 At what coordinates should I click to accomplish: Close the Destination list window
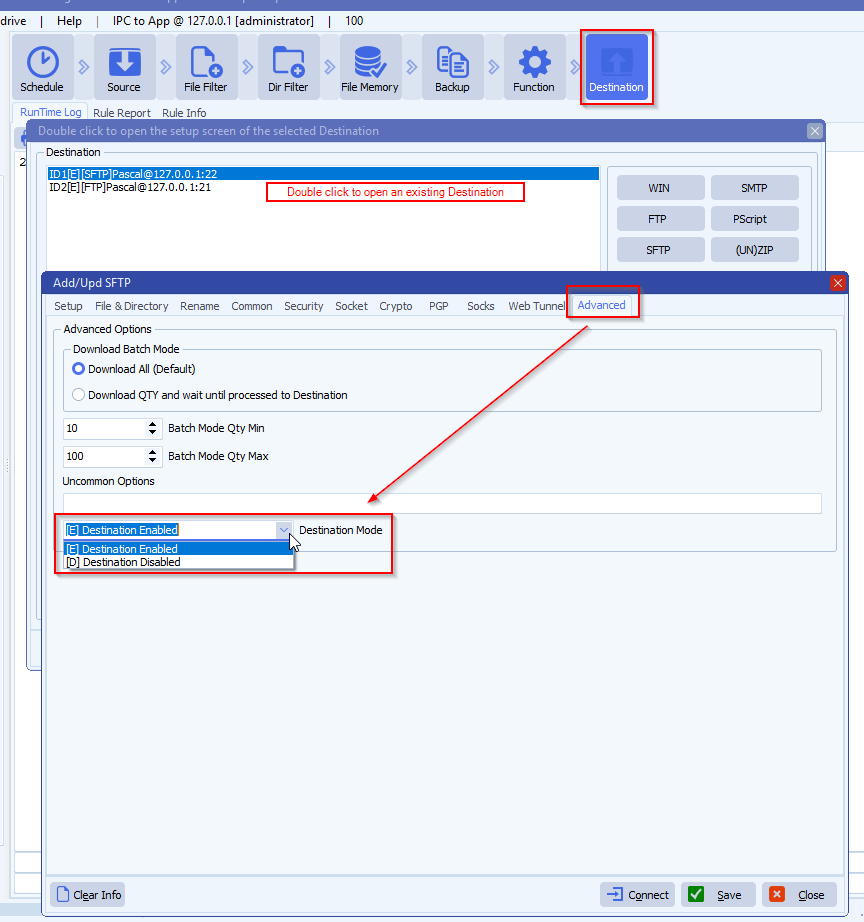(815, 131)
